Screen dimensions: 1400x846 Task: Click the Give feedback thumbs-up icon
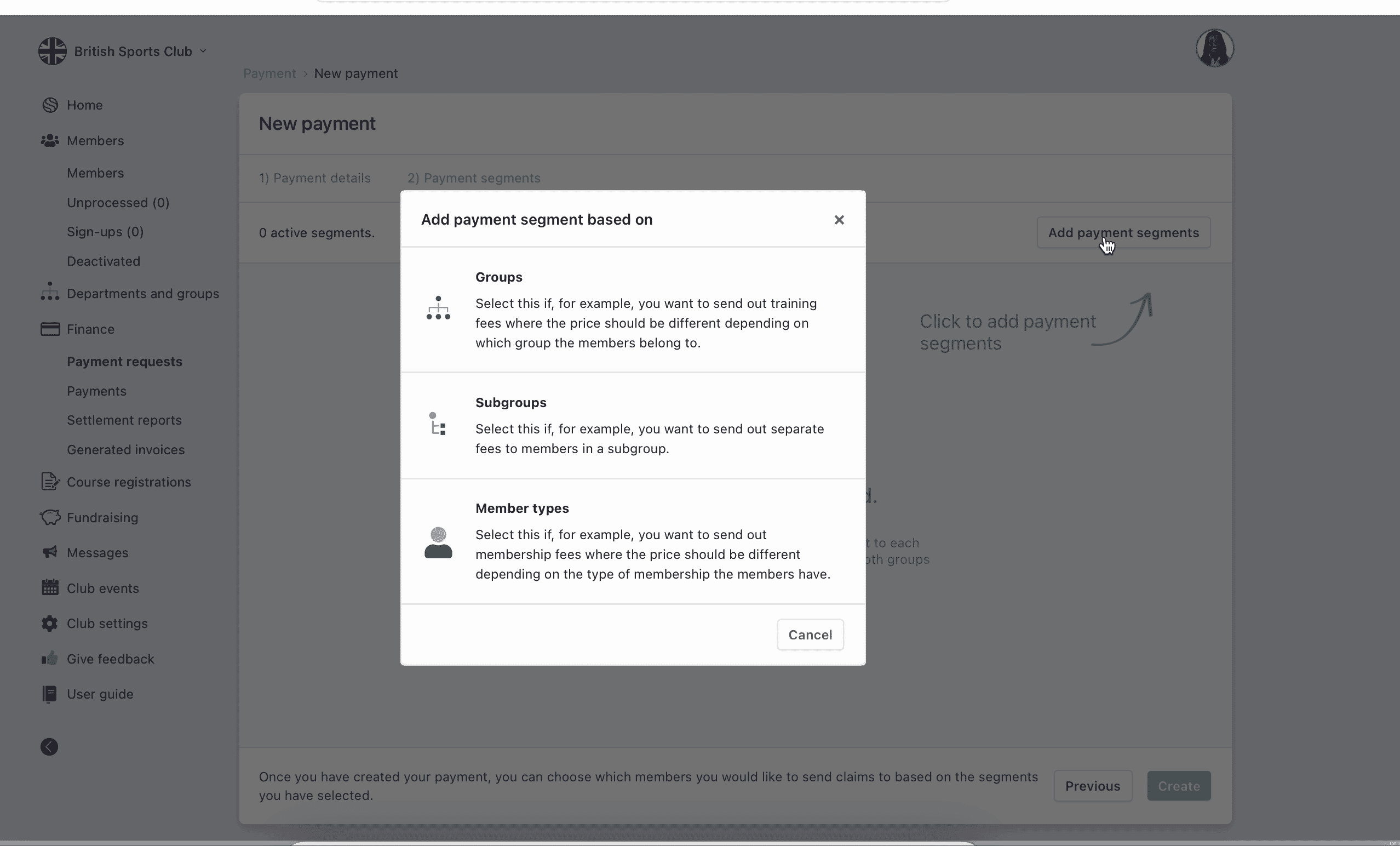(50, 659)
